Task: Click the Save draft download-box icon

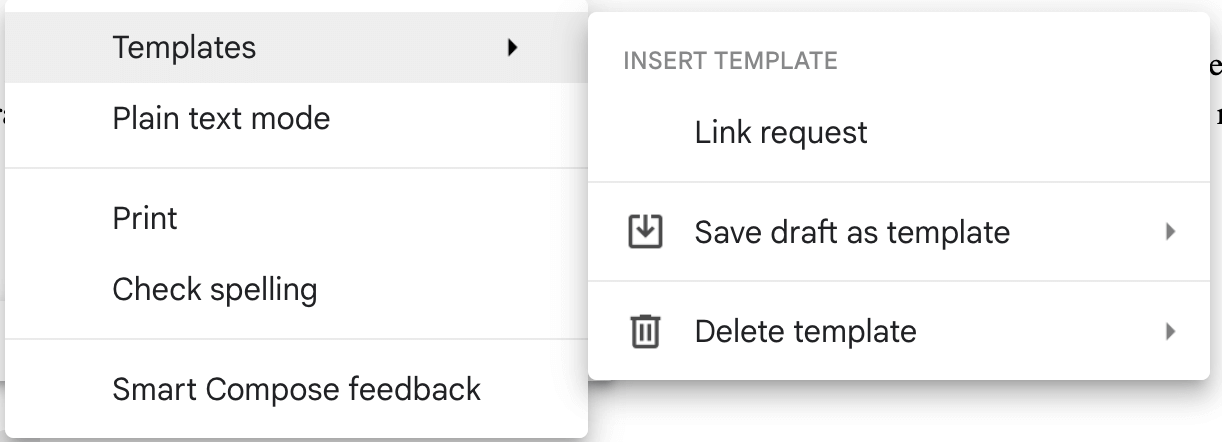Action: pos(645,232)
